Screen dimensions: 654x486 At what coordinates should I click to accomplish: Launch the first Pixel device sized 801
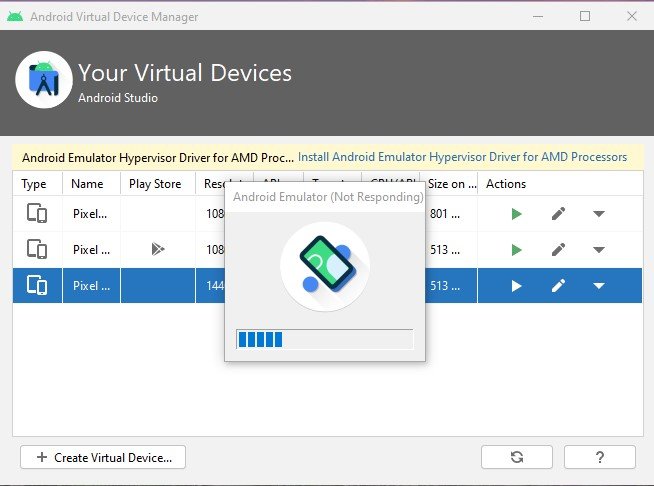pyautogui.click(x=516, y=214)
